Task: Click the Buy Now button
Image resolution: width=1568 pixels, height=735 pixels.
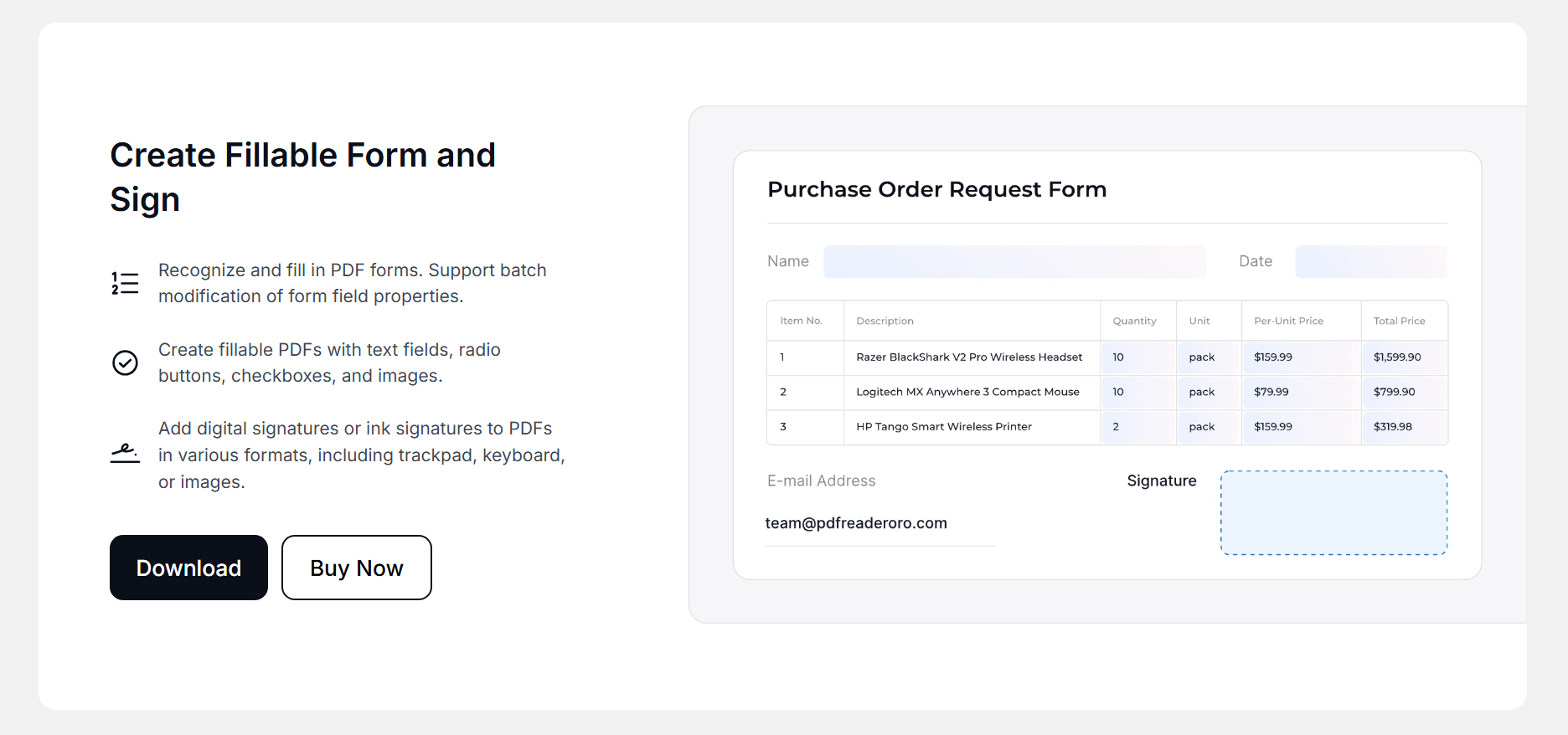Action: [x=357, y=568]
